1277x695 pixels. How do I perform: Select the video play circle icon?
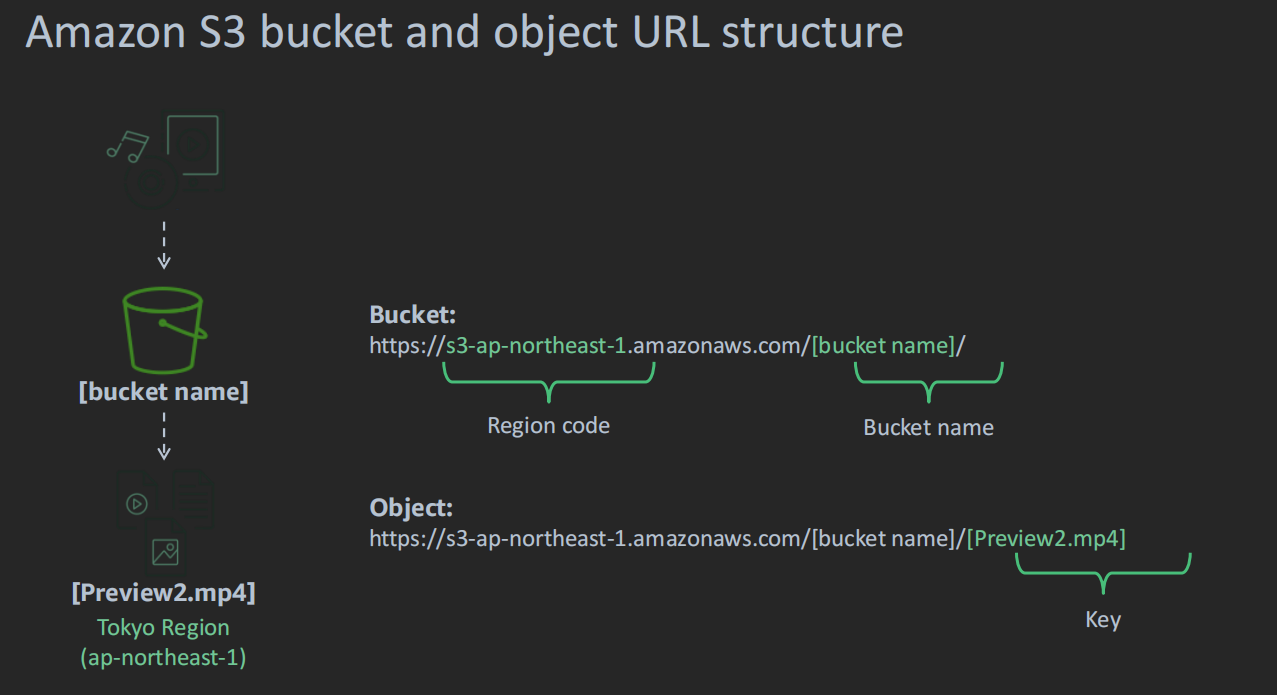137,504
